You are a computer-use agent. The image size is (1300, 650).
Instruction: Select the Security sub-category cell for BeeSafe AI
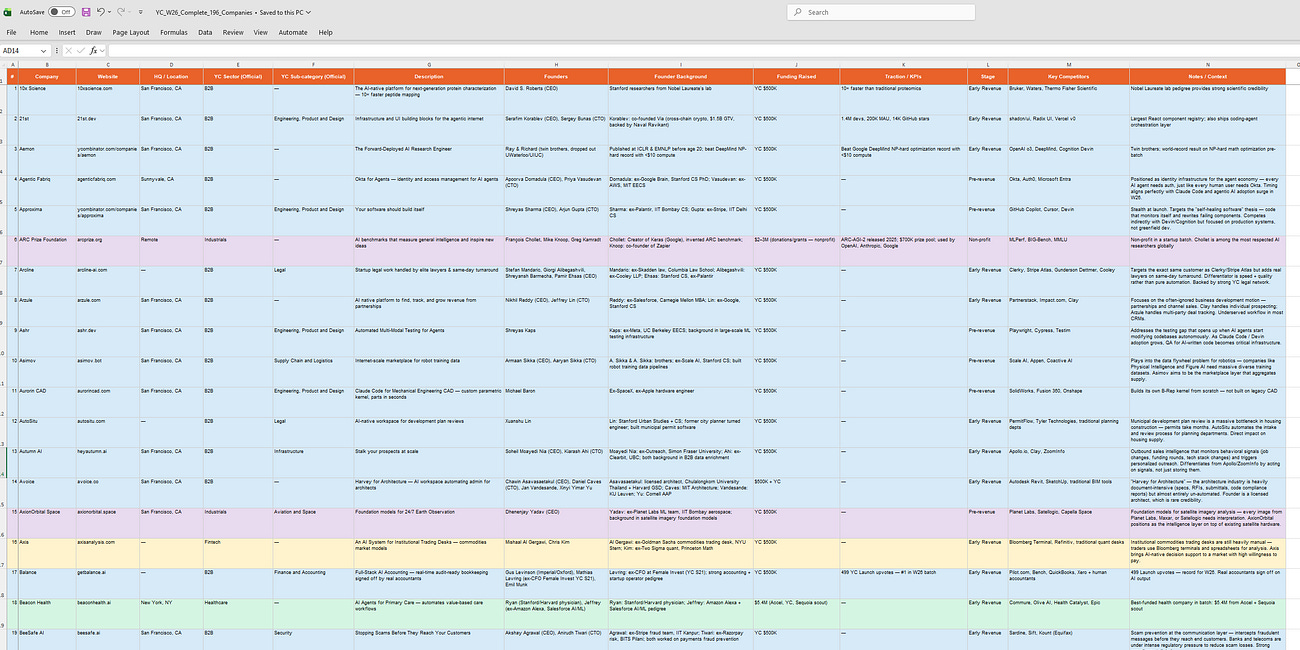313,639
